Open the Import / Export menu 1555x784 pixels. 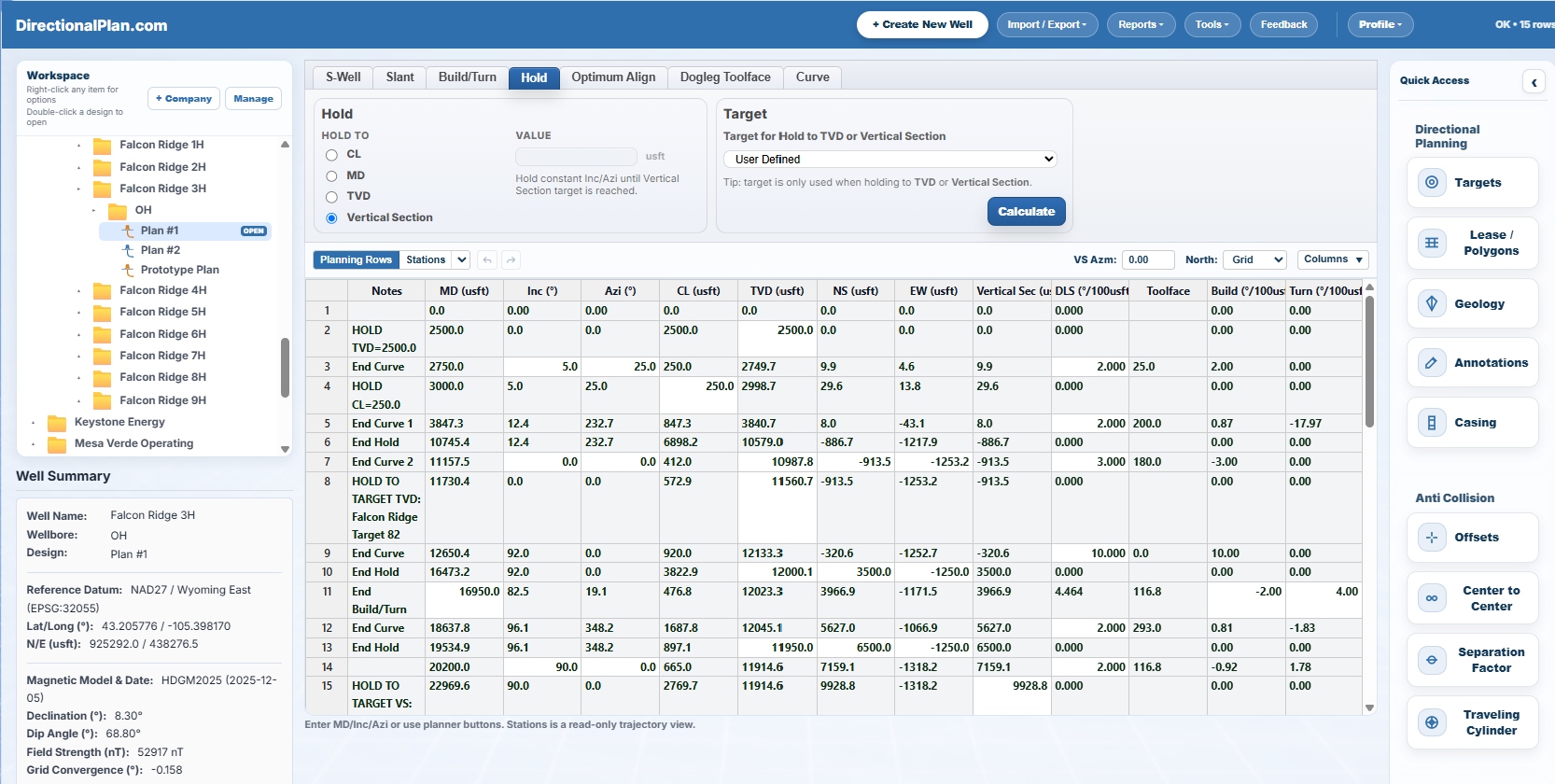(x=1047, y=24)
